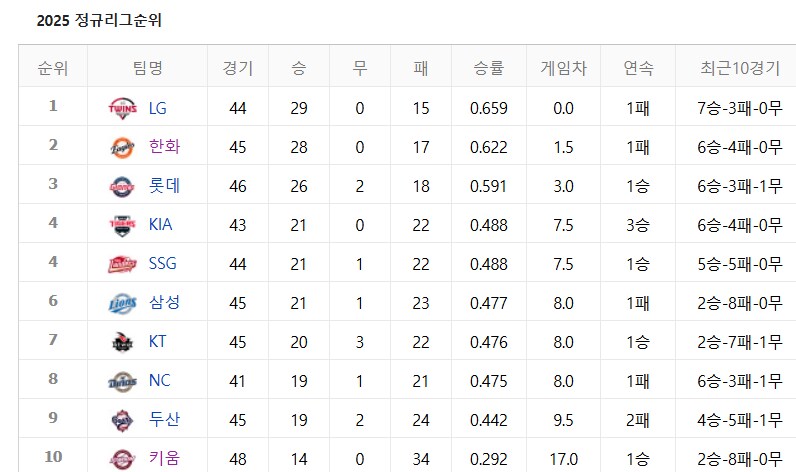Viewport: 796px width, 472px height.
Task: Open the 한화 team link
Action: click(164, 146)
